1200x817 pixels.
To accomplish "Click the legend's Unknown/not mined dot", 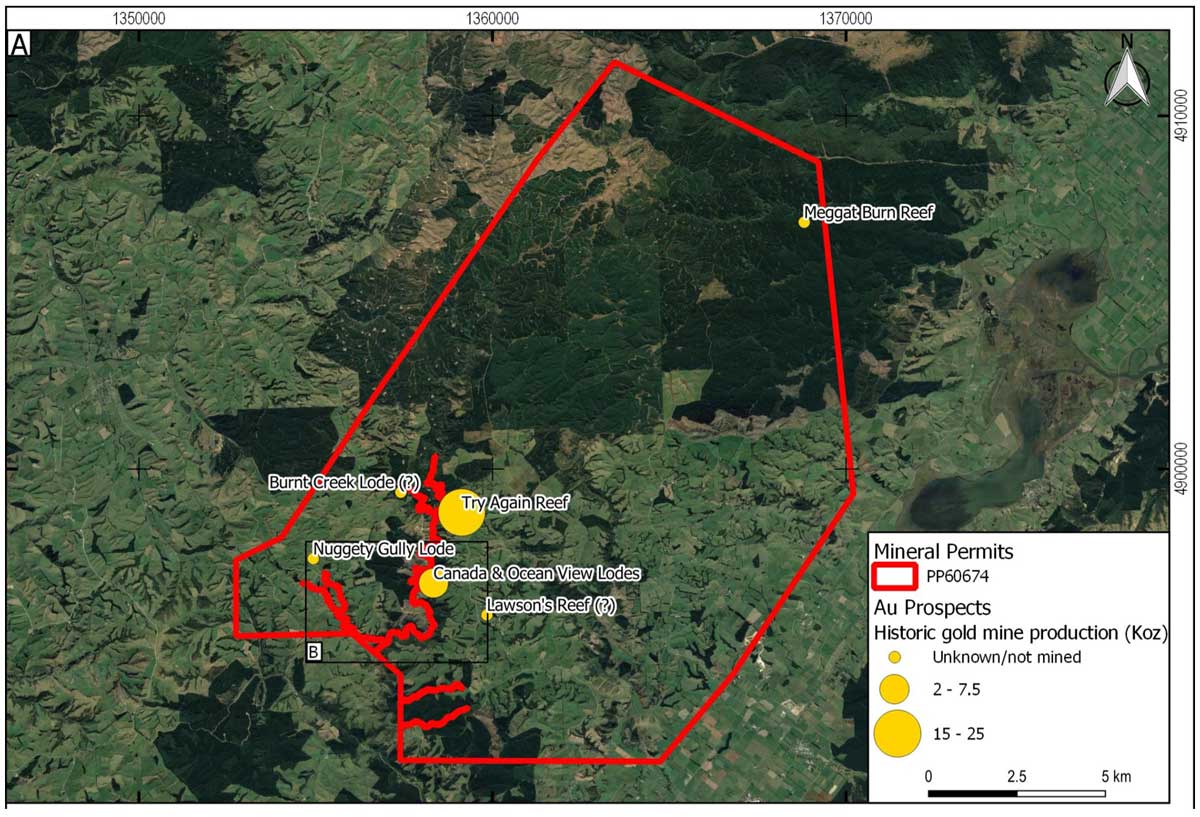I will pyautogui.click(x=895, y=657).
